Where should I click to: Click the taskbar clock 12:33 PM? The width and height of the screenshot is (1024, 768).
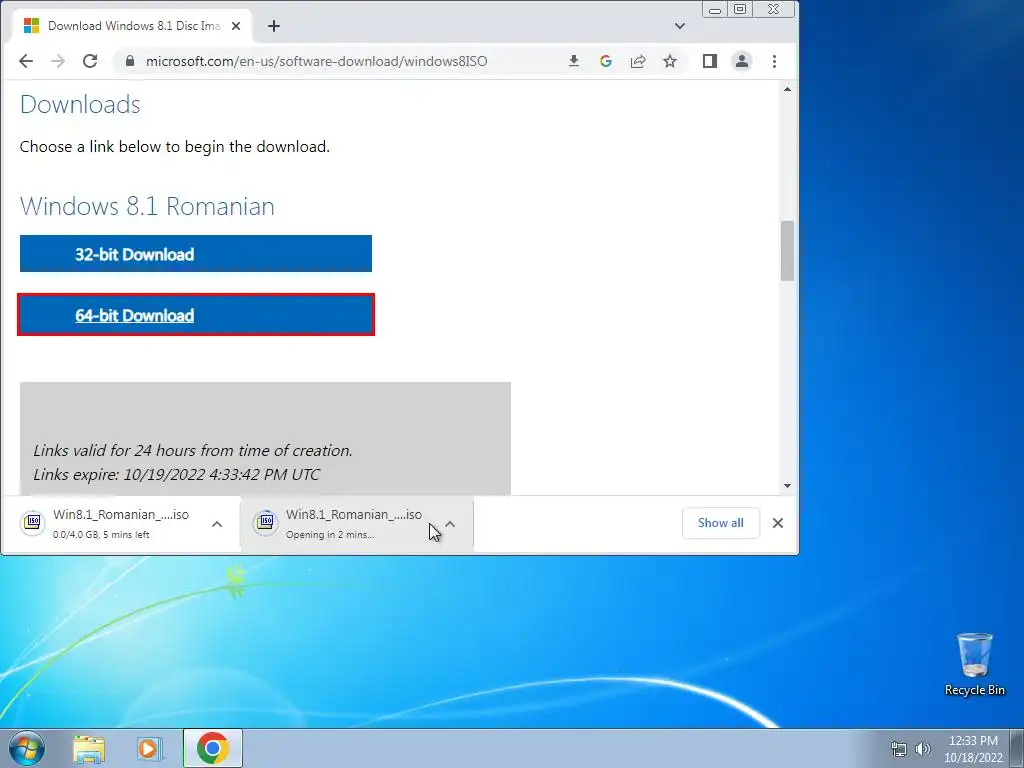973,748
